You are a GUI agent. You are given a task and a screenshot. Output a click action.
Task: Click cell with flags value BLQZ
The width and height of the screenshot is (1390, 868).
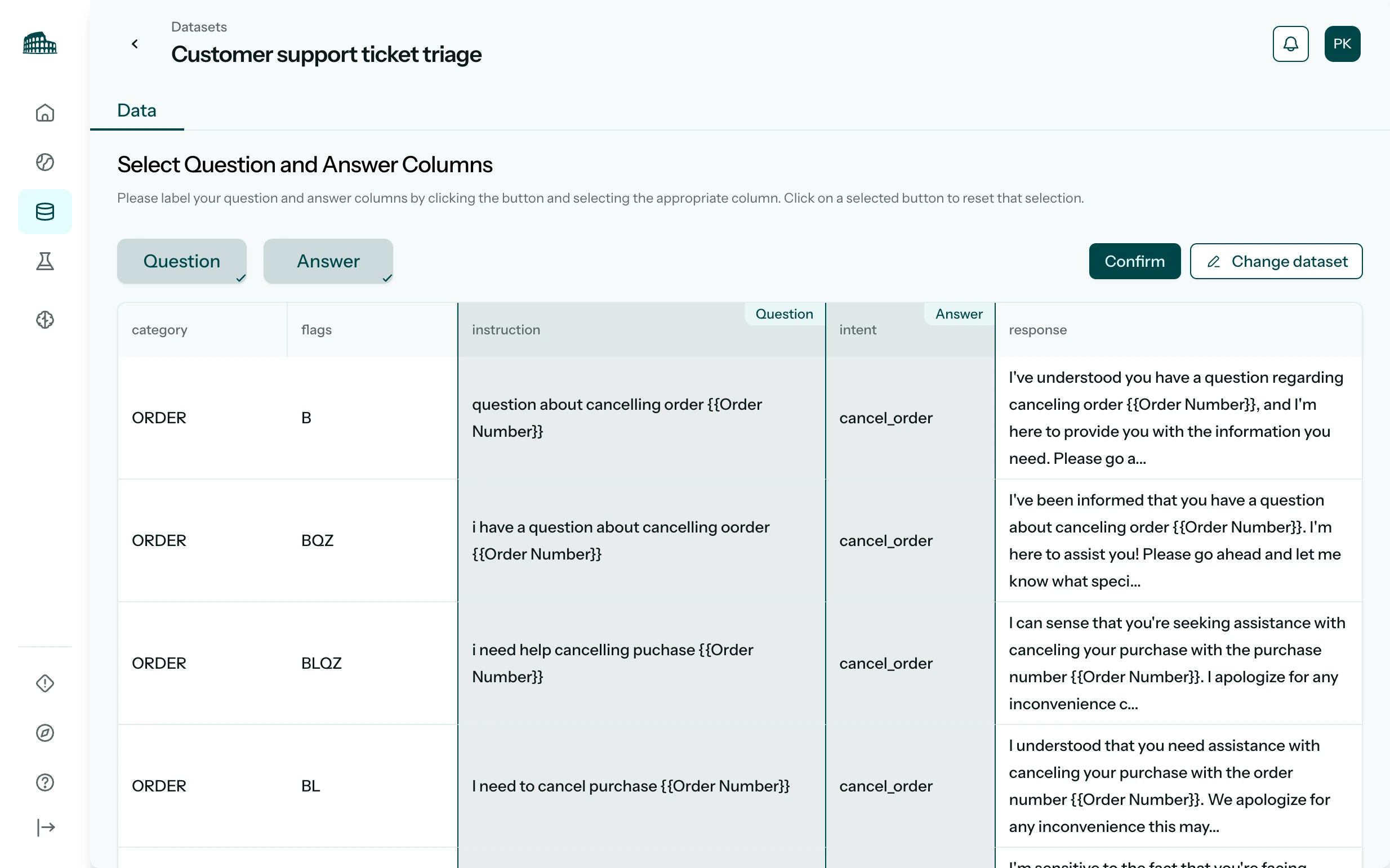(372, 663)
